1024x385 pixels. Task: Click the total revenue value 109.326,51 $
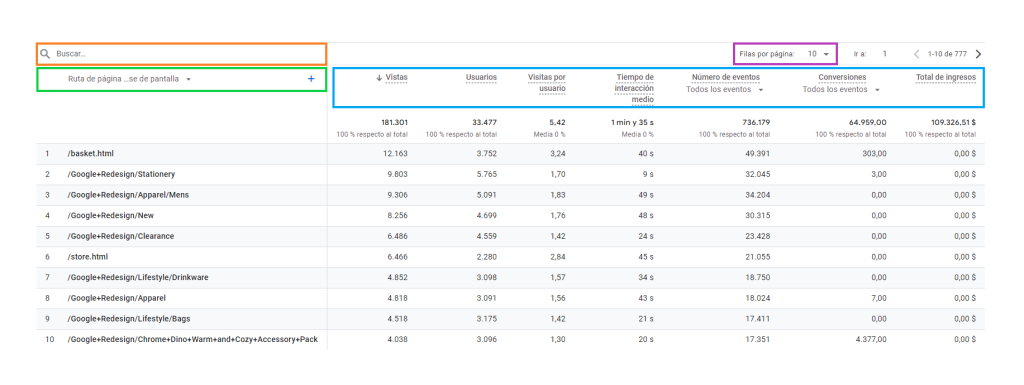click(953, 122)
